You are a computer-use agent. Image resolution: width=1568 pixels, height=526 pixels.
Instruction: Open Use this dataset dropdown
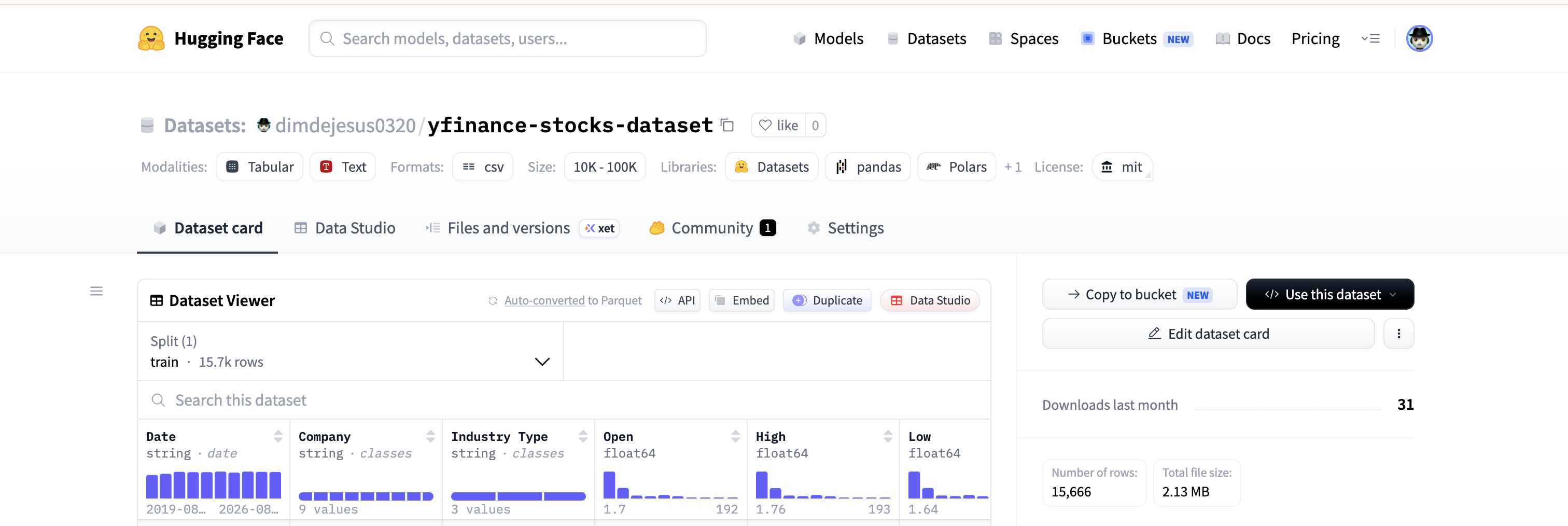coord(1329,294)
